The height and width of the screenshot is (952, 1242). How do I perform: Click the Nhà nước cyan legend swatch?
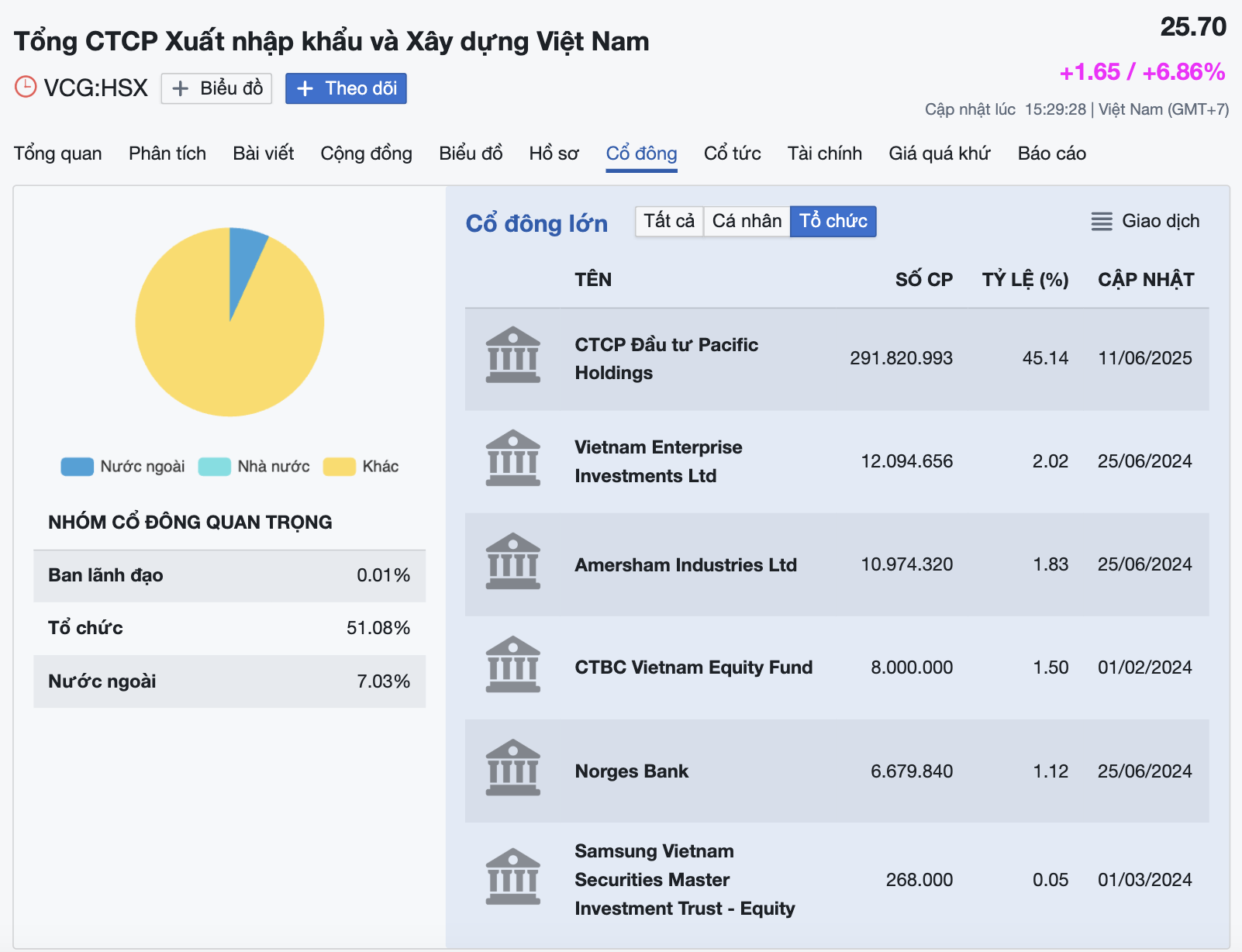click(x=215, y=467)
